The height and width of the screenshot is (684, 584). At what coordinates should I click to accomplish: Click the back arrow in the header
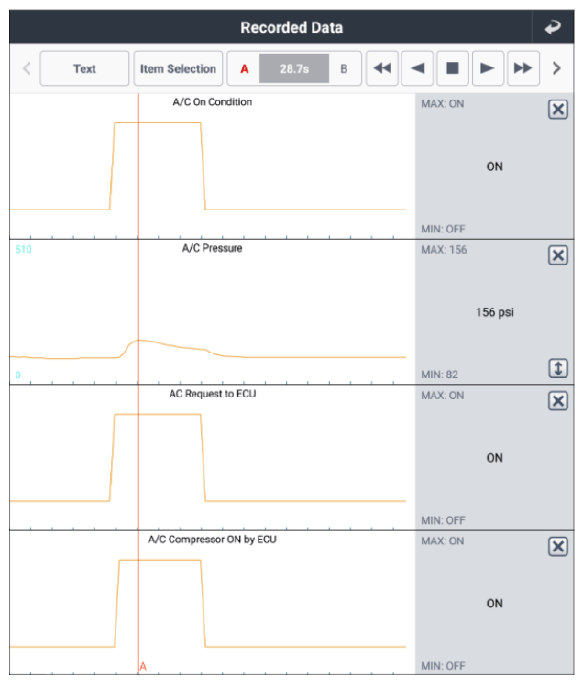click(x=553, y=27)
